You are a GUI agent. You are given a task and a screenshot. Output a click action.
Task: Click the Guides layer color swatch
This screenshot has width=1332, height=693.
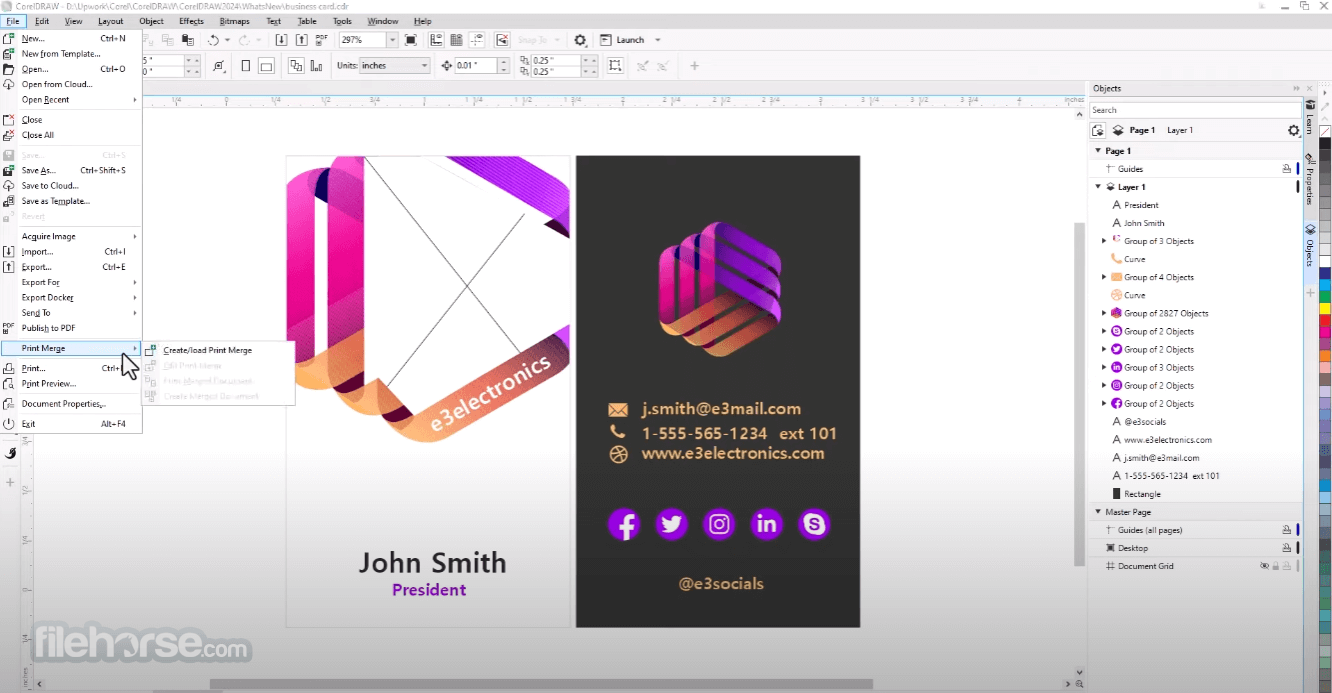[1298, 169]
